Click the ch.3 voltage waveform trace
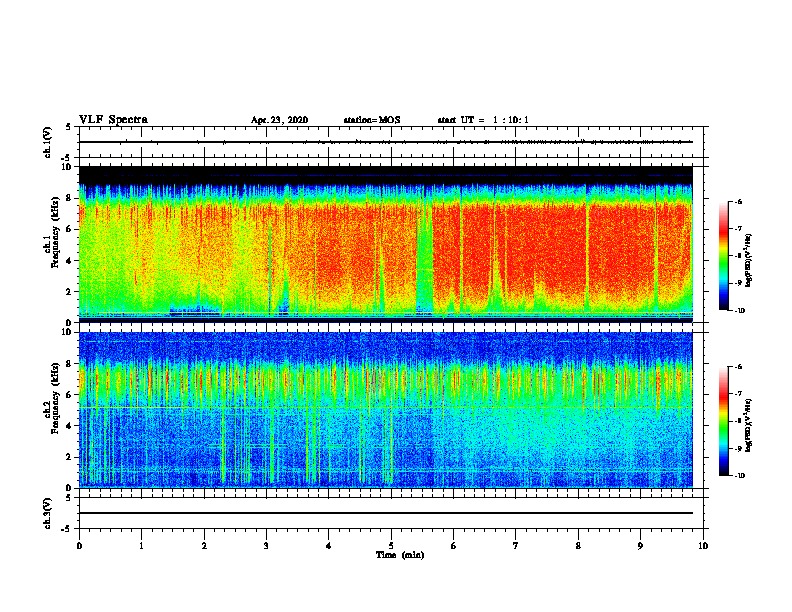This screenshot has height=612, width=792. [386, 513]
